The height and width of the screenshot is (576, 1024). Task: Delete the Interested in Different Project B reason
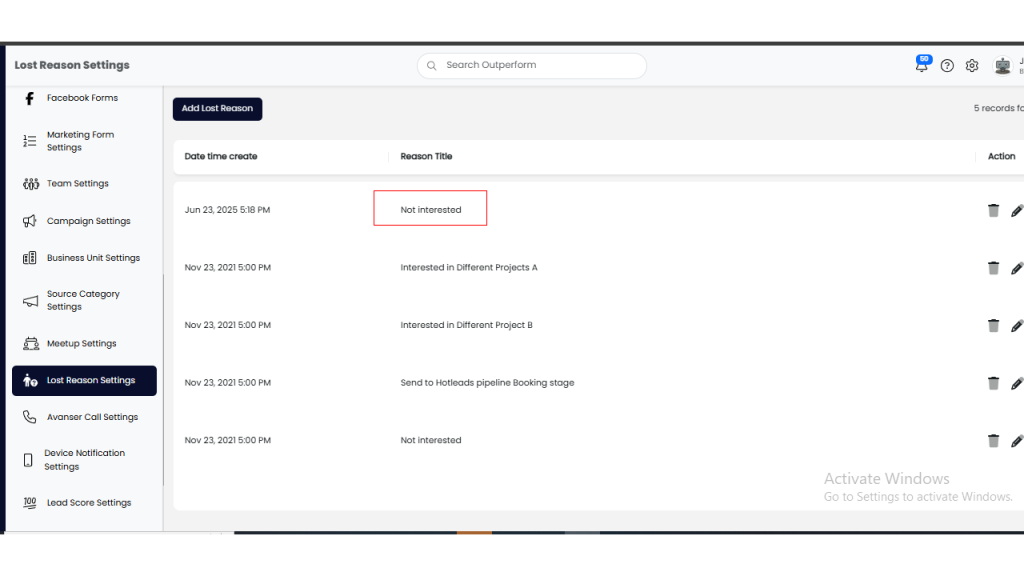coord(993,325)
